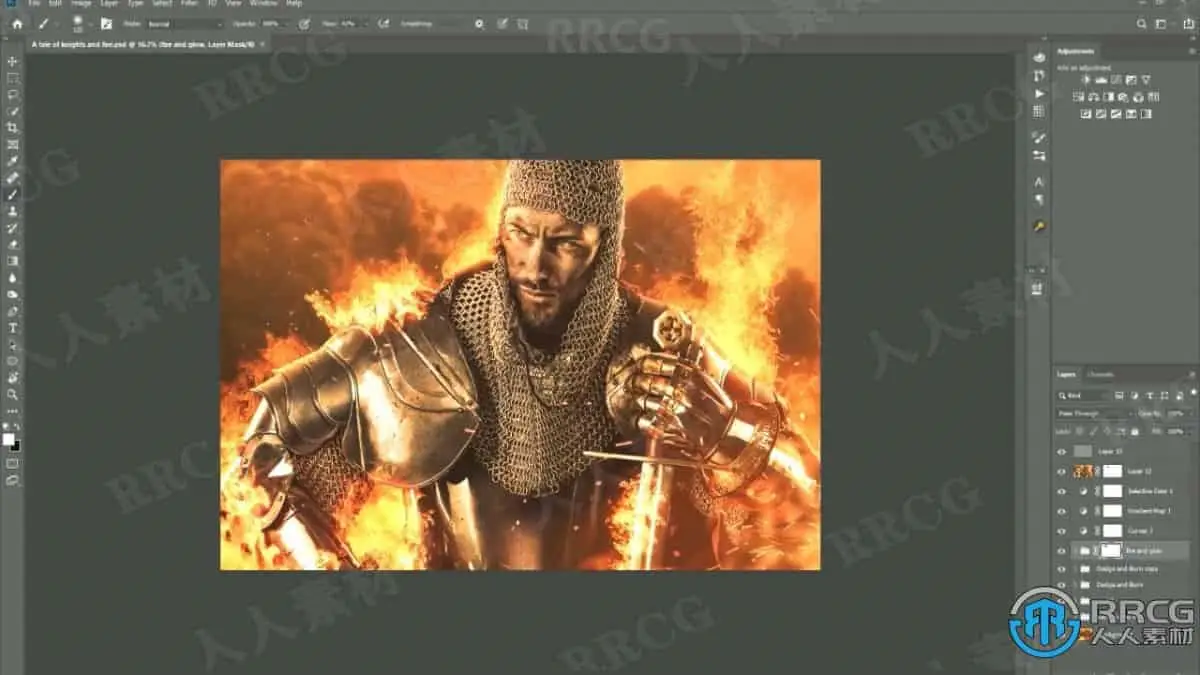Open the Swatches panel grid icon
Viewport: 1200px width, 675px height.
[1039, 111]
